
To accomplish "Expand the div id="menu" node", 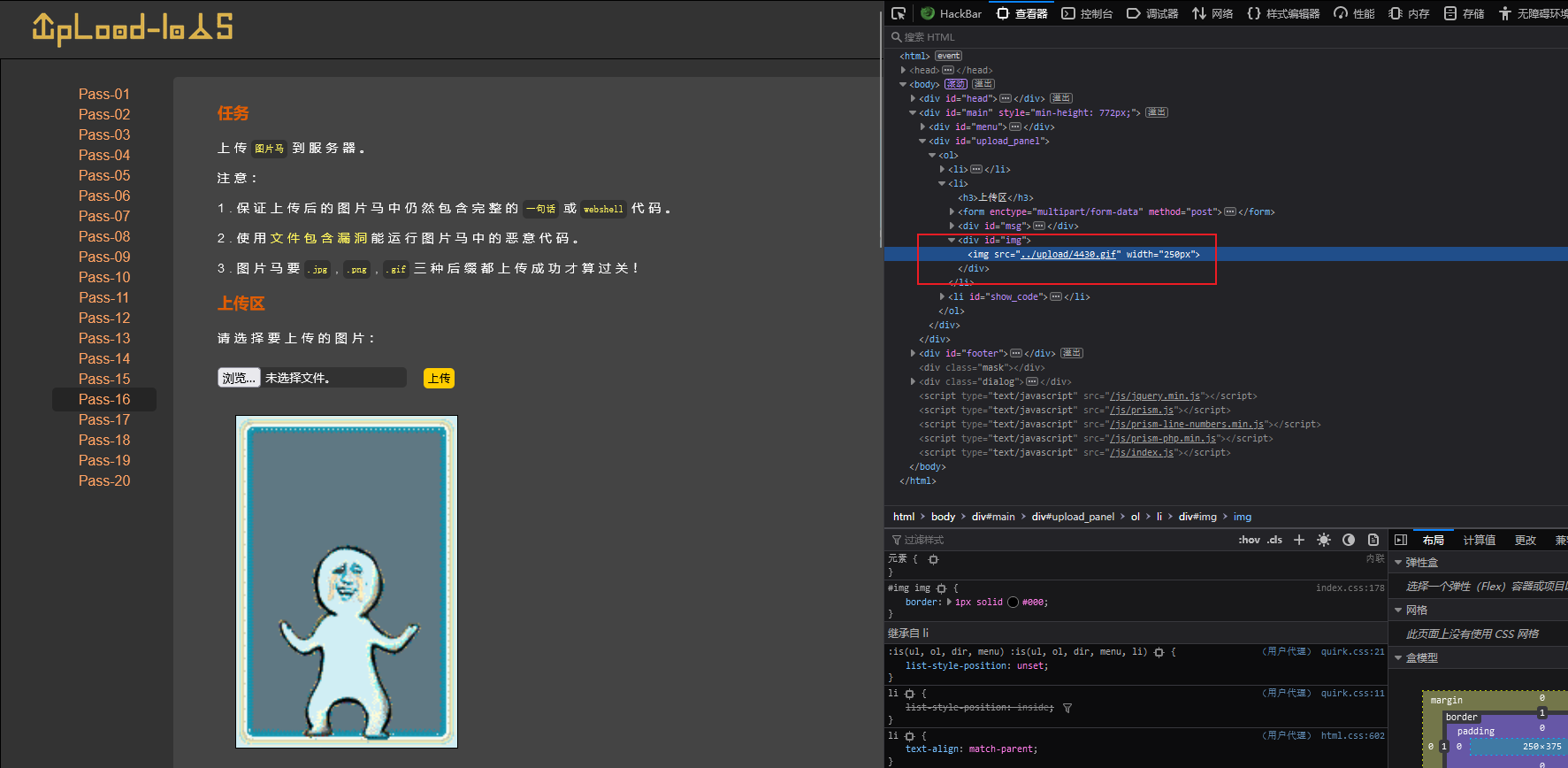I will [x=922, y=127].
